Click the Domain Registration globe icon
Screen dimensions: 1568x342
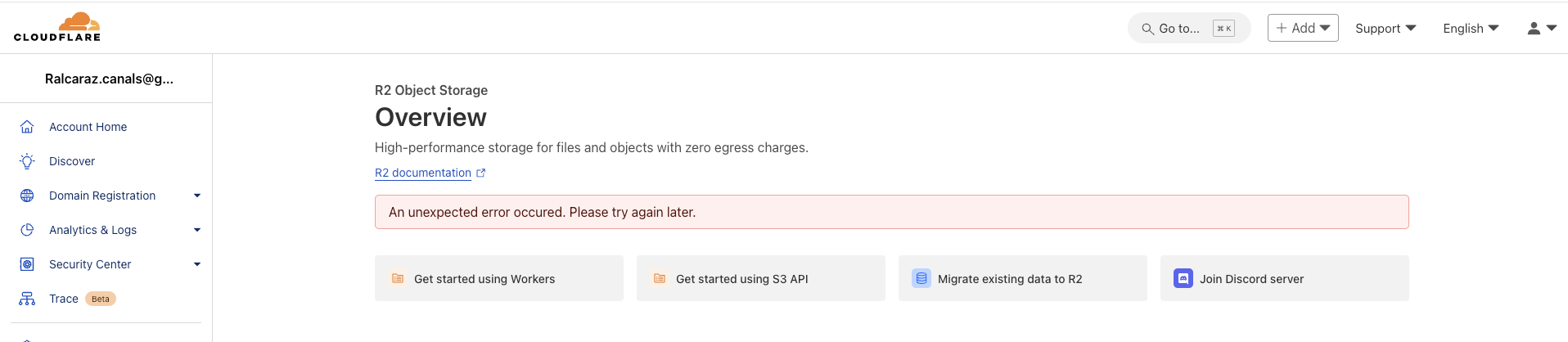click(x=27, y=196)
